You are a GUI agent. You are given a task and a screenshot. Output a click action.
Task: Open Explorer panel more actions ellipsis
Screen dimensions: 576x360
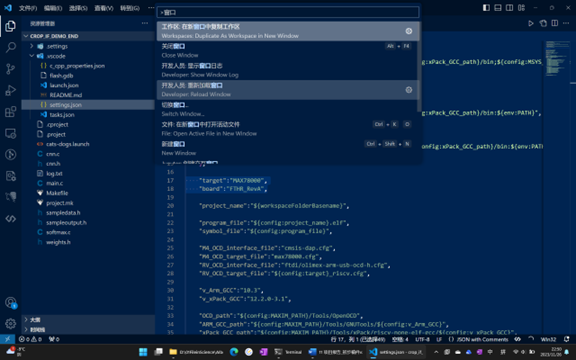pos(145,23)
